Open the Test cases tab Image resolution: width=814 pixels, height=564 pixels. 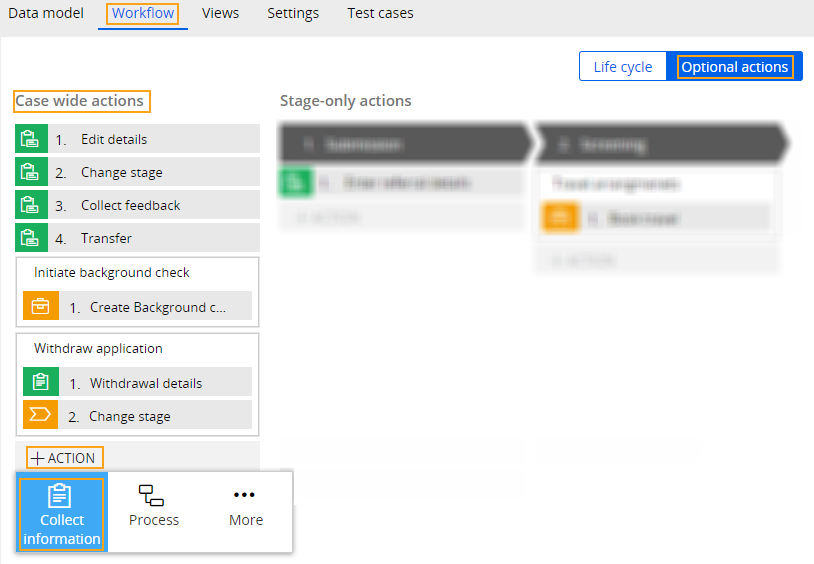pos(380,13)
